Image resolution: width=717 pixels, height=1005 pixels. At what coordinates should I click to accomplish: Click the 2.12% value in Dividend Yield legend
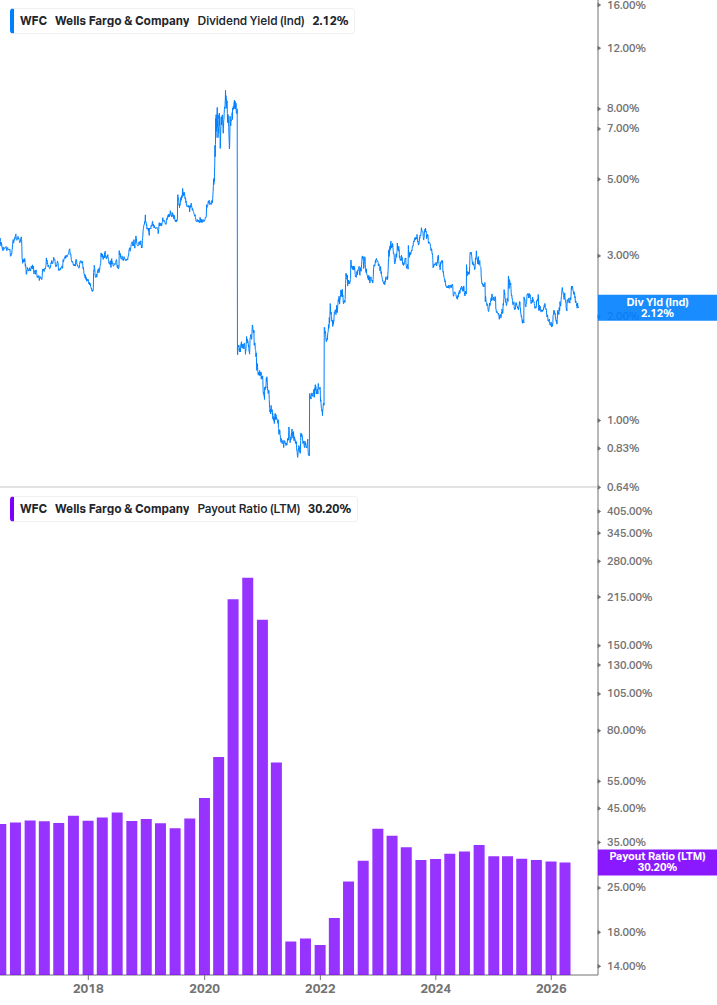pos(331,21)
